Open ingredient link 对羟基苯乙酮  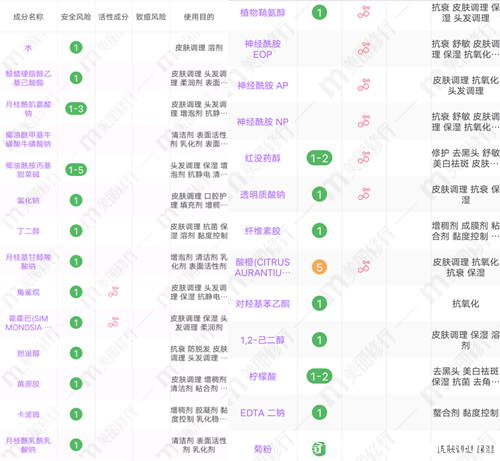coord(263,304)
